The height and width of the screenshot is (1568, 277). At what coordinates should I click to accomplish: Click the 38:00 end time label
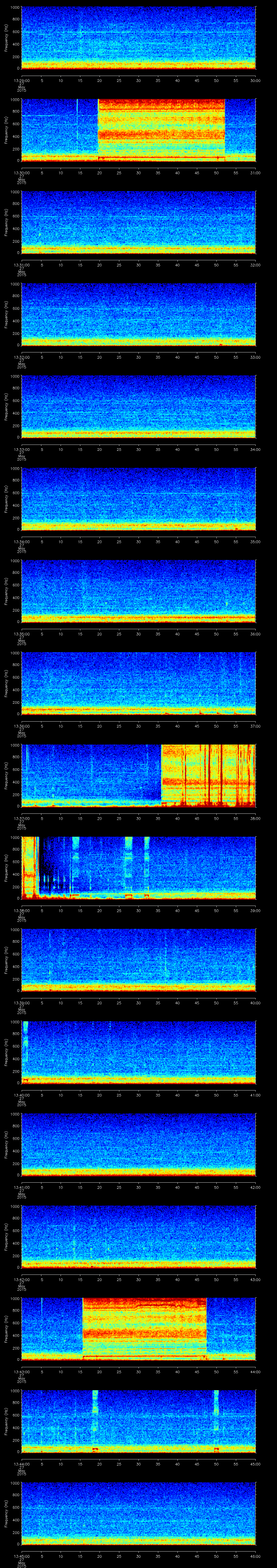coord(256,818)
